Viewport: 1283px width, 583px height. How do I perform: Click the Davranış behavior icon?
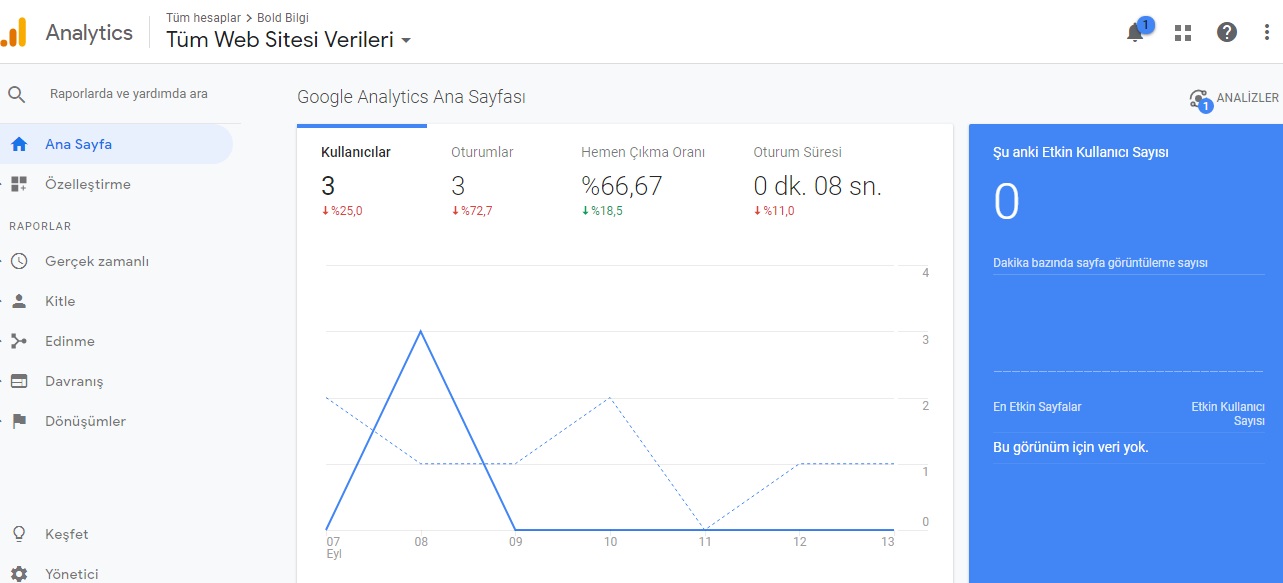[19, 381]
